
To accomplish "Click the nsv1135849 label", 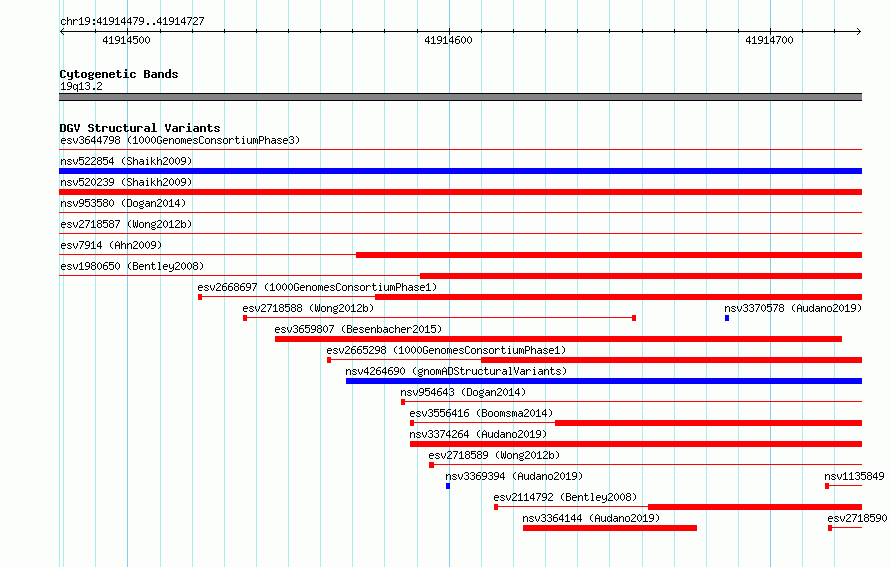I will [x=854, y=476].
